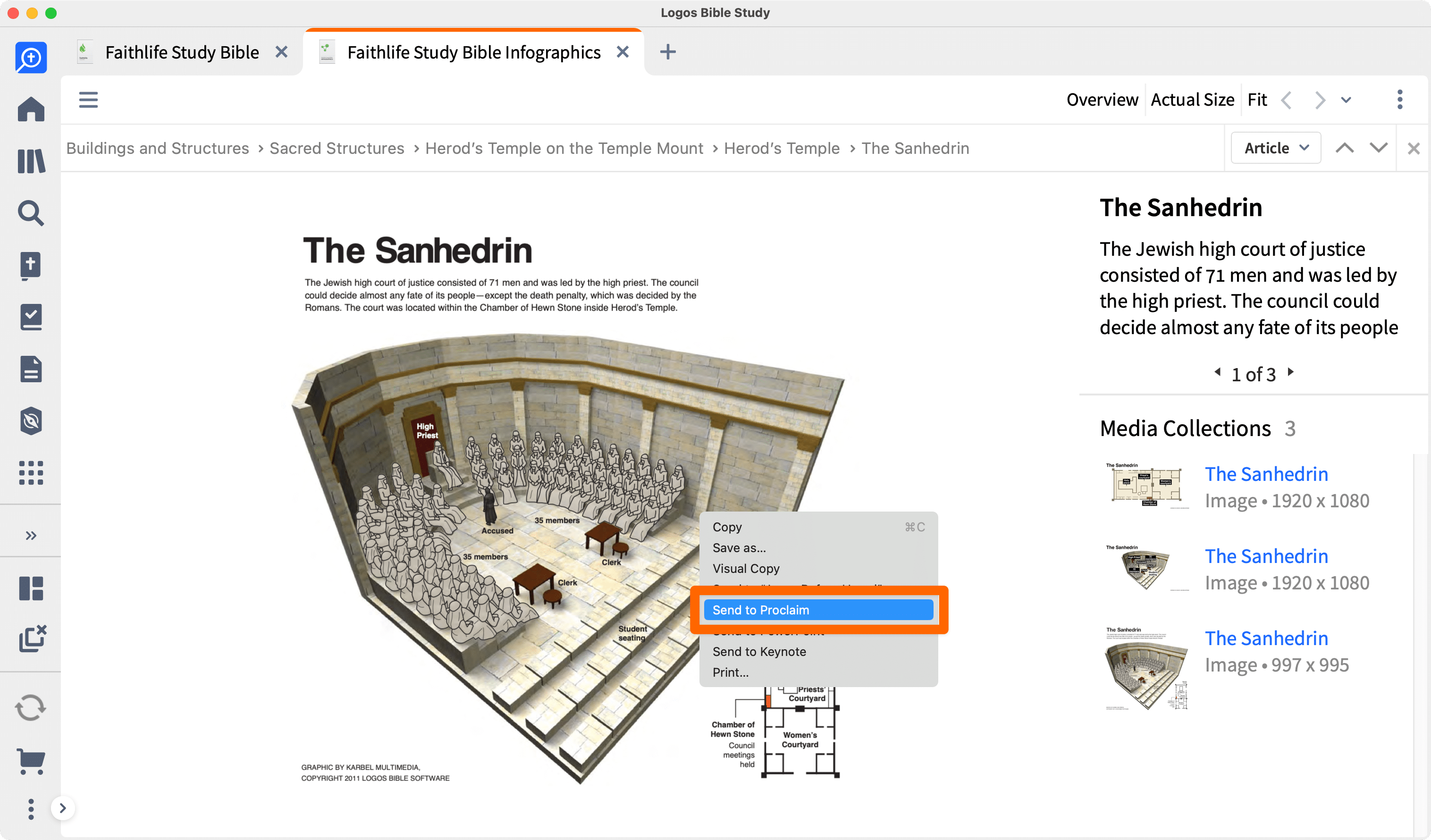The image size is (1431, 840).
Task: Go forward with right arrow in toolbar
Action: point(1320,100)
